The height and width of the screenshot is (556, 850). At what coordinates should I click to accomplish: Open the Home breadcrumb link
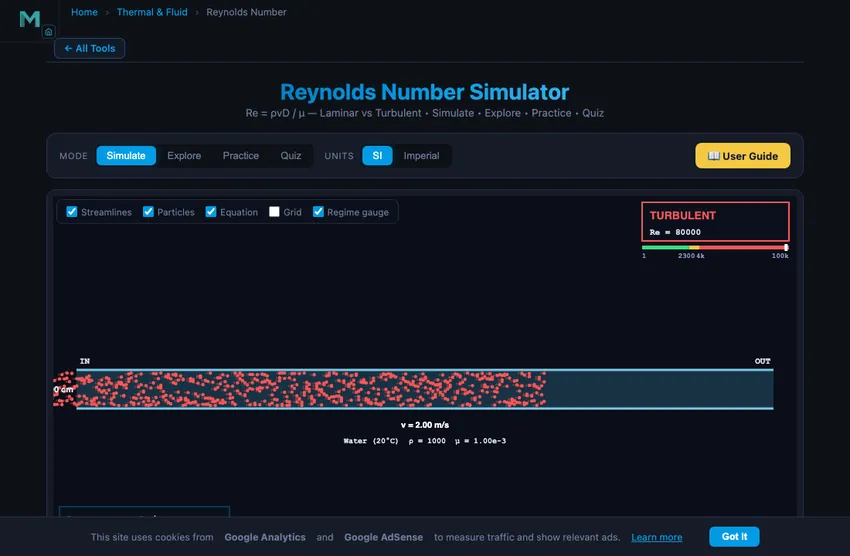tap(84, 12)
